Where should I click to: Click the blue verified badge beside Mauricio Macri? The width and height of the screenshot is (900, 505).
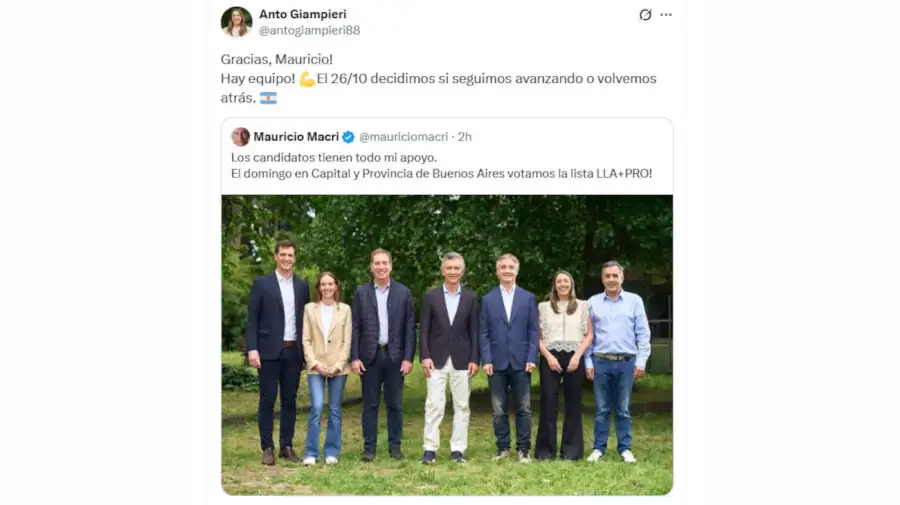click(x=348, y=137)
